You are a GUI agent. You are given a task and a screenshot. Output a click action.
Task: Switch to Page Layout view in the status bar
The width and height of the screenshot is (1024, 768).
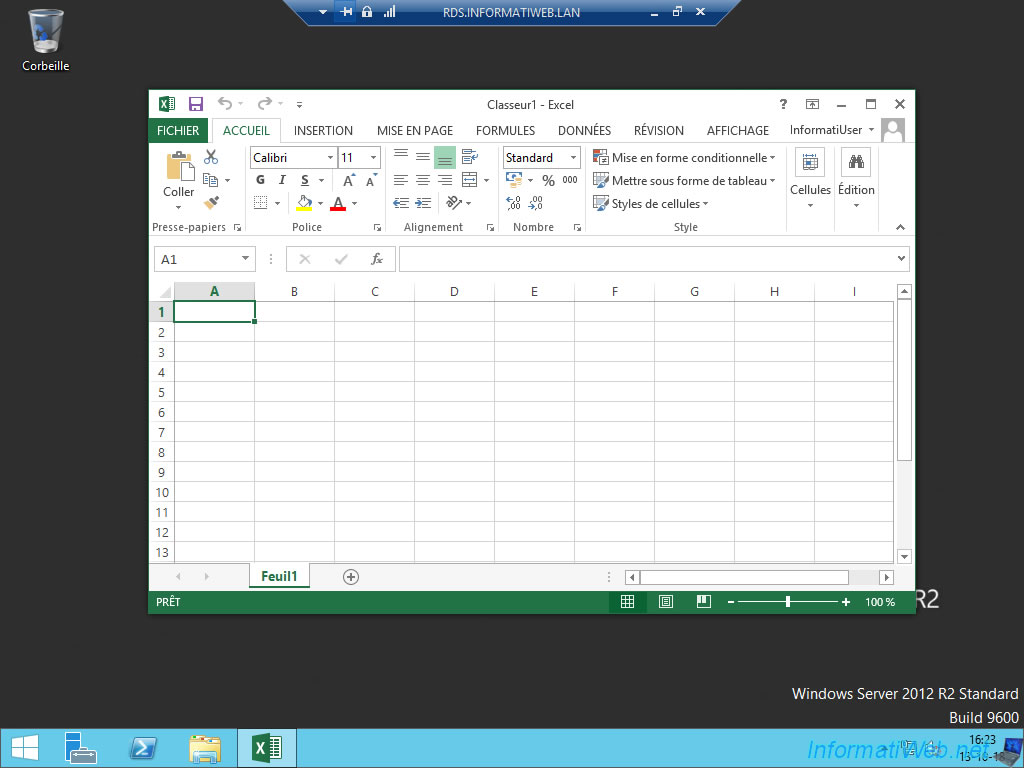(665, 602)
